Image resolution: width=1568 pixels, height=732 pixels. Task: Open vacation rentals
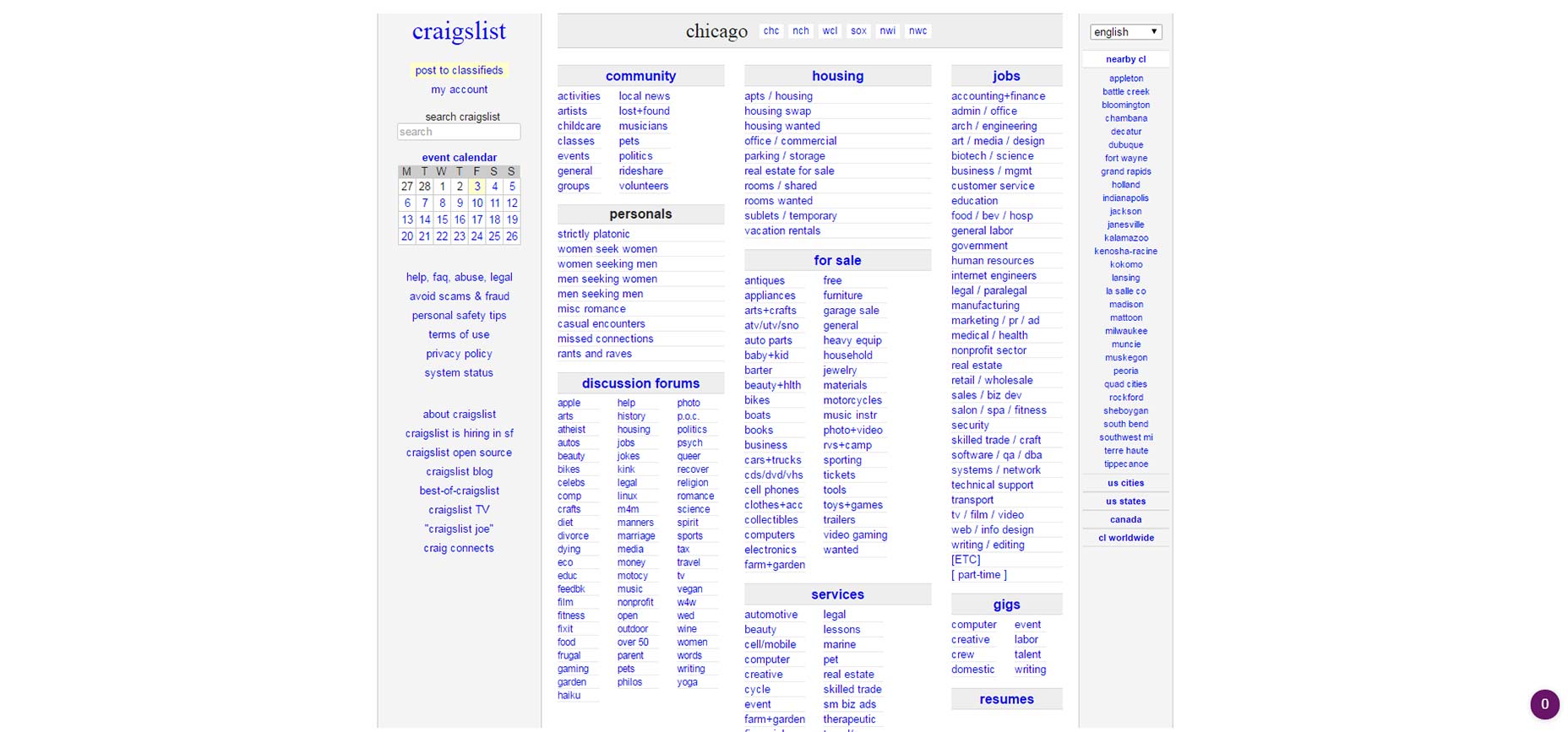[782, 230]
